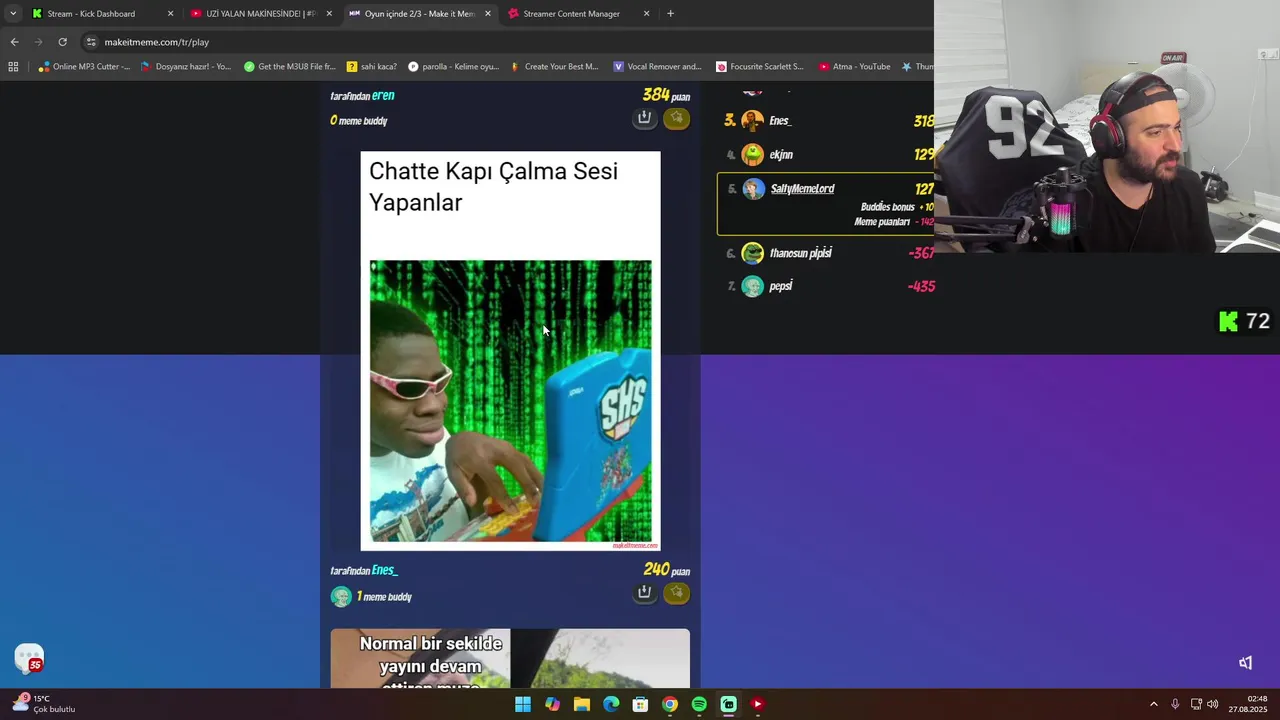Screen dimensions: 1280x720
Task: Reload the makeitmeme page
Action: tap(62, 42)
